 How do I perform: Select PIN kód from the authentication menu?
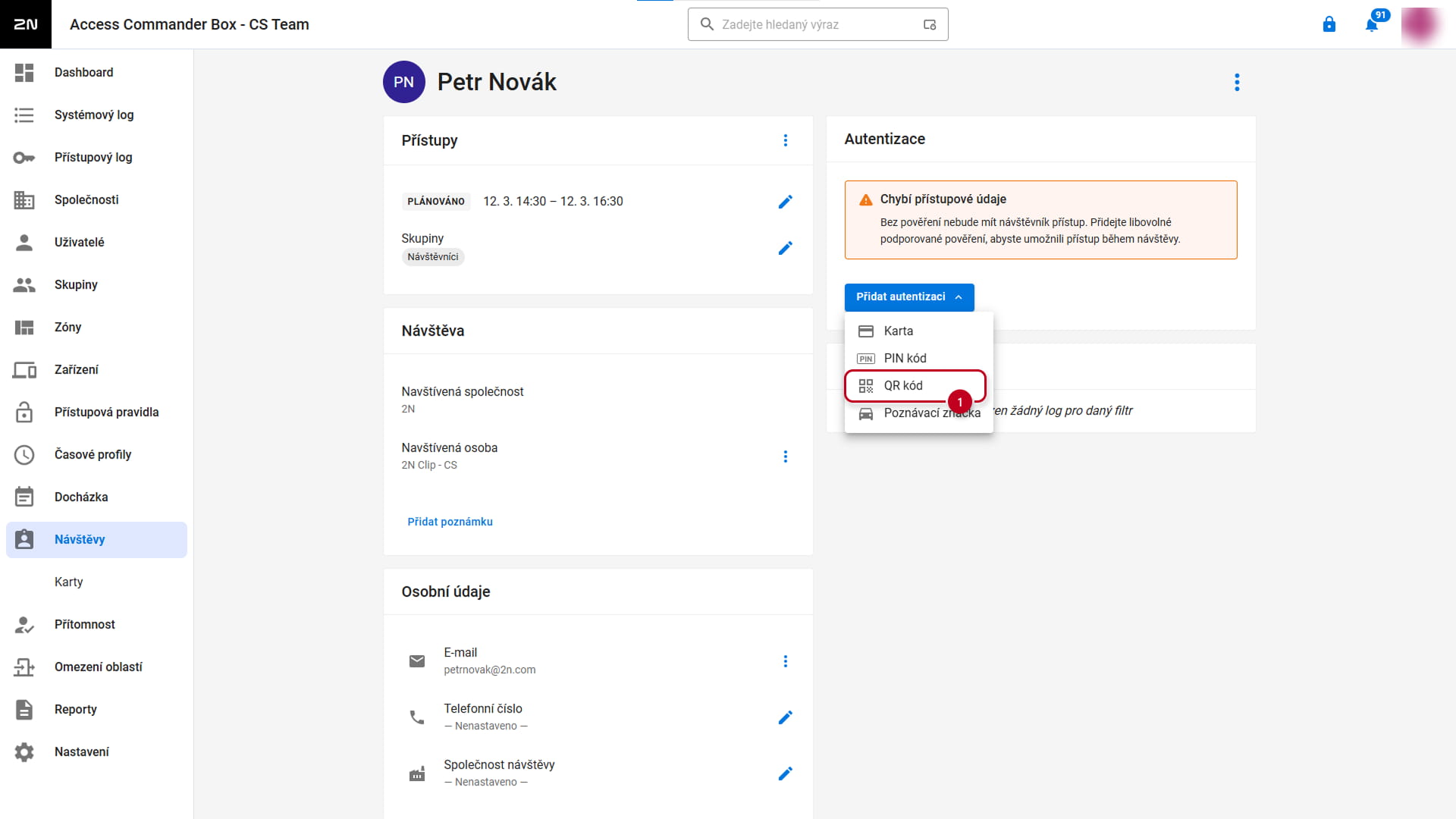(919, 359)
